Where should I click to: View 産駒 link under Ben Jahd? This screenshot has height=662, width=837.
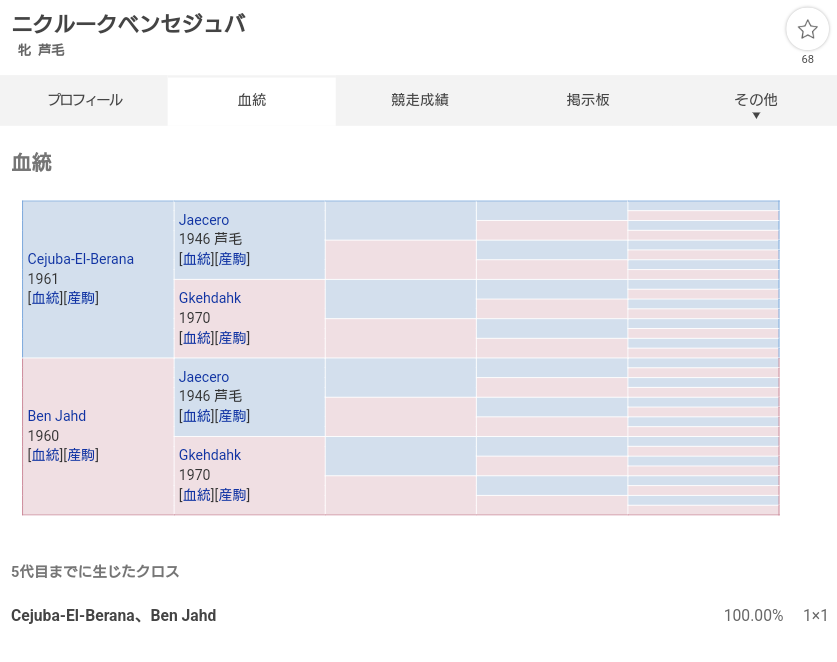click(x=81, y=455)
